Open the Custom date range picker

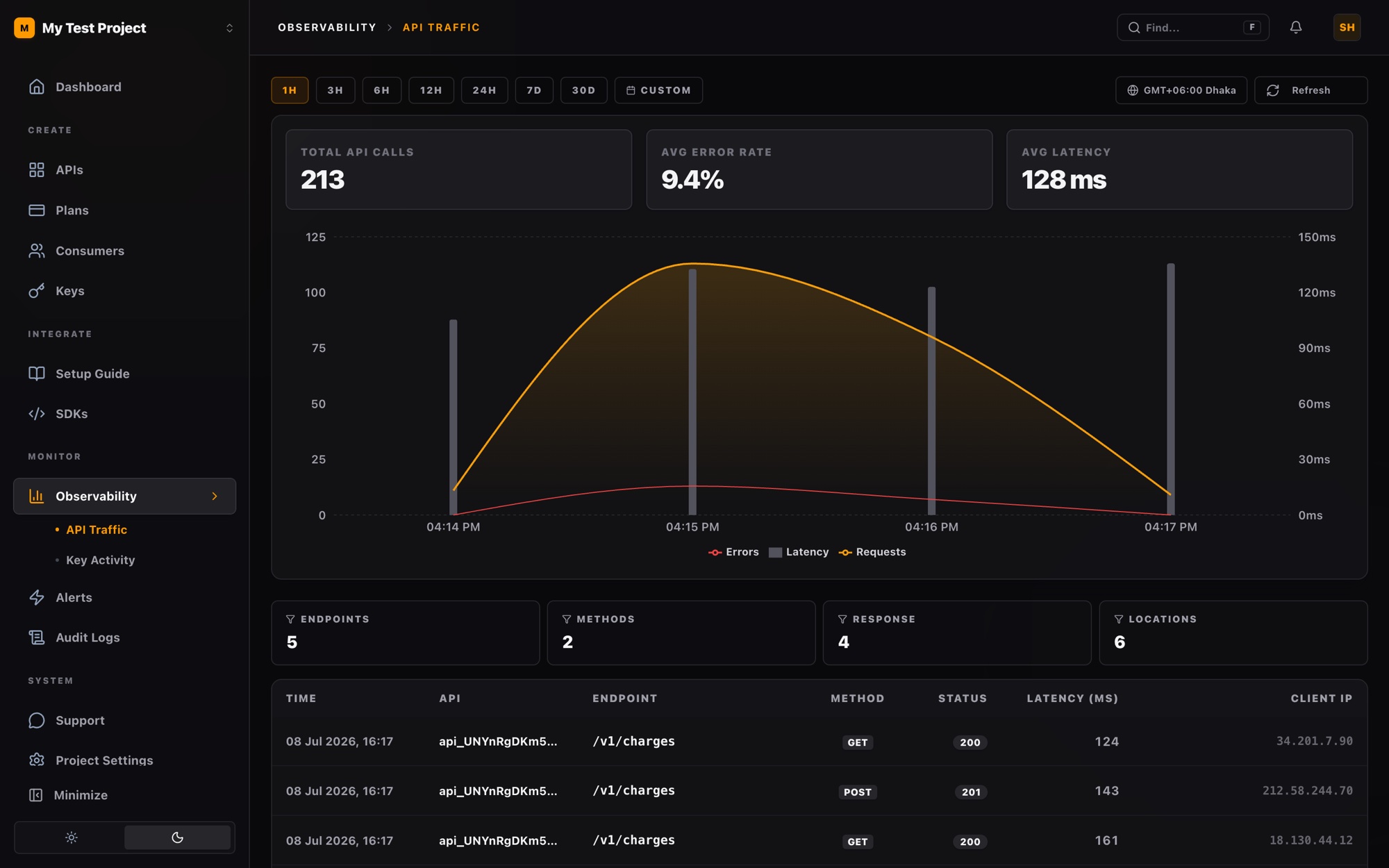click(x=658, y=90)
